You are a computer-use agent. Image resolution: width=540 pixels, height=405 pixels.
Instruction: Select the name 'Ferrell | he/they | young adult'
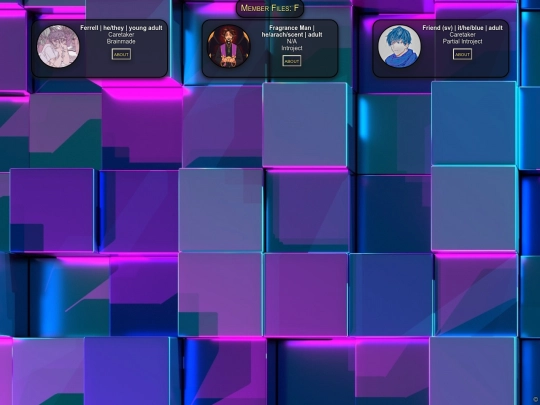point(121,28)
